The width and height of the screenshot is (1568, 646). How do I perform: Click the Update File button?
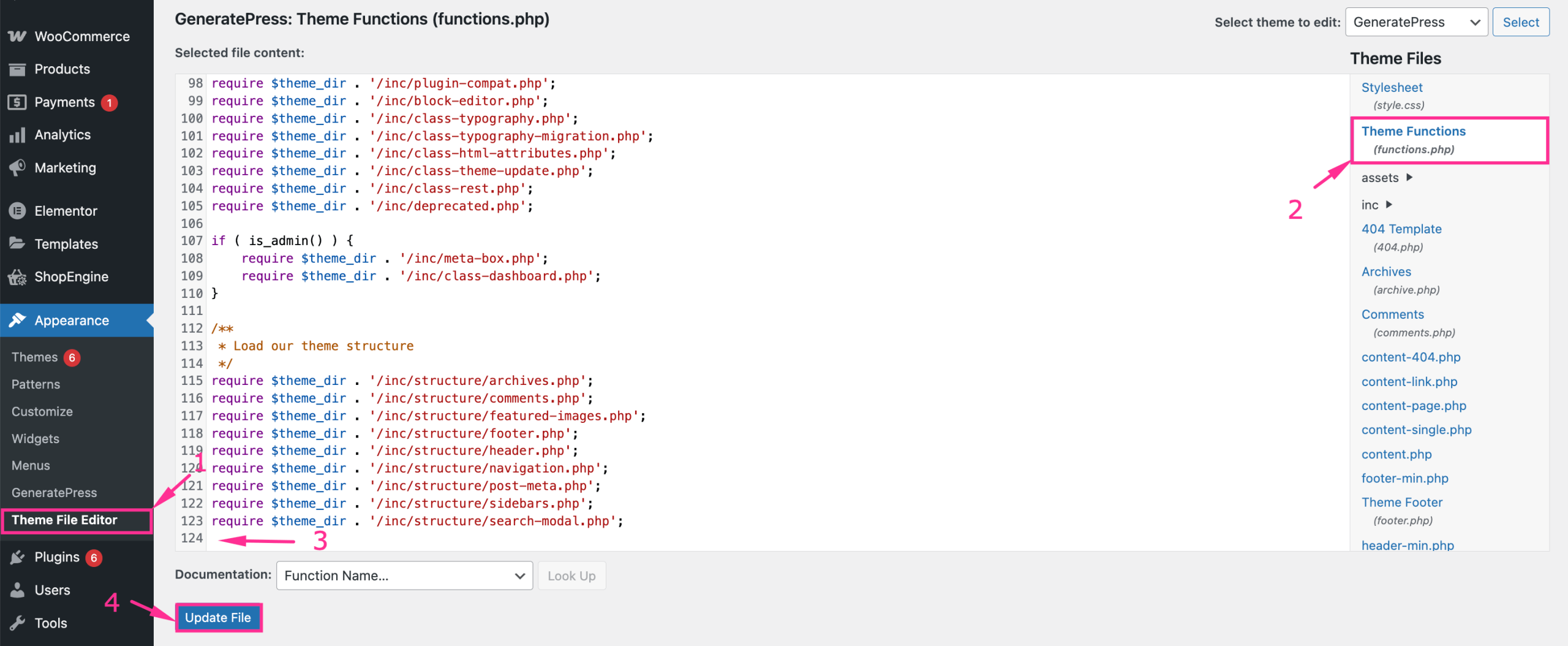pos(218,617)
